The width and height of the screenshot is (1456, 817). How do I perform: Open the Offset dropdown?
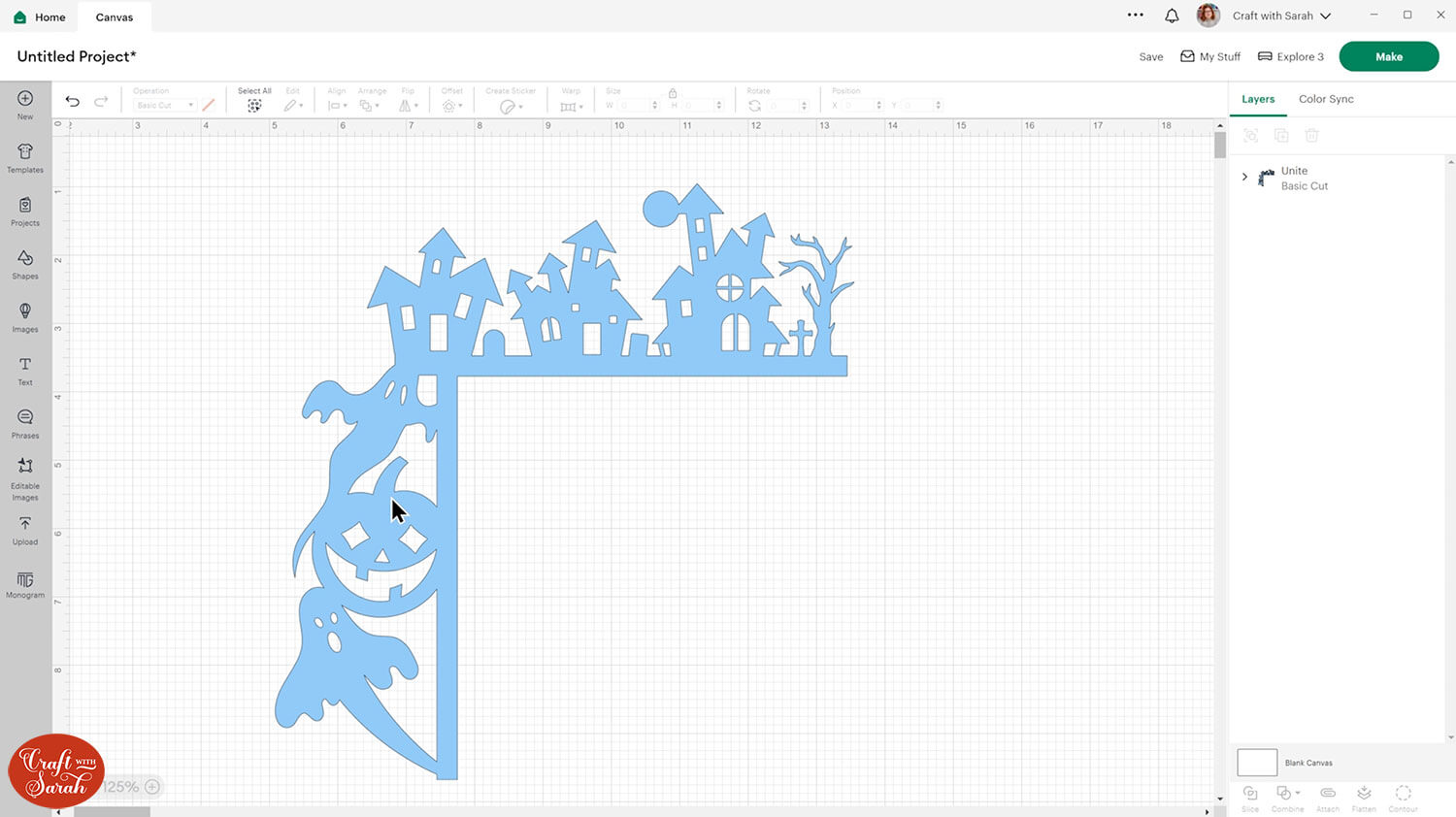(451, 106)
